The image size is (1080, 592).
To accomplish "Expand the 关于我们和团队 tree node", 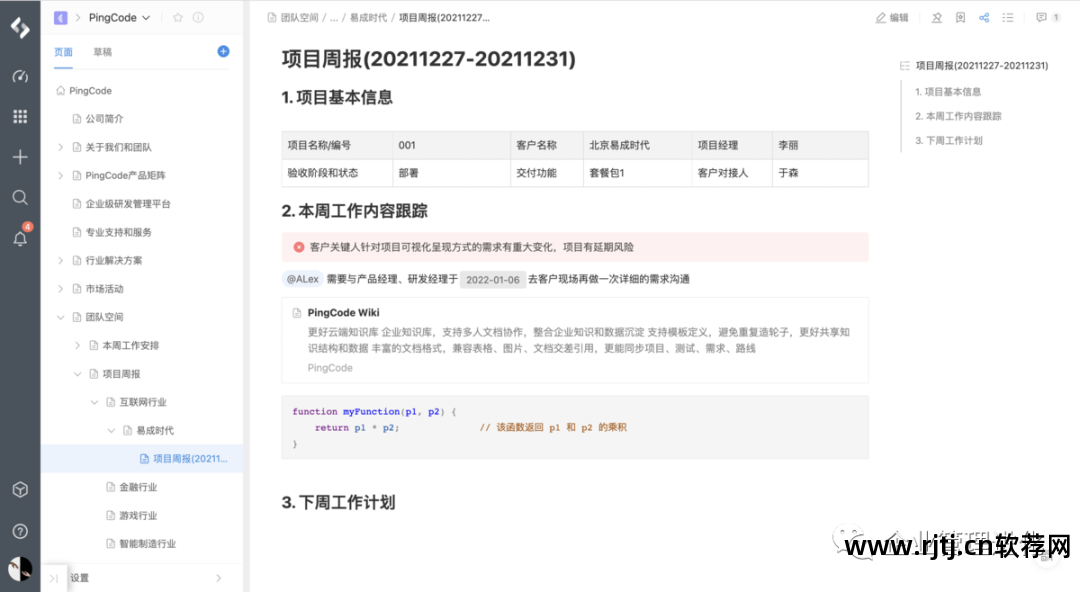I will point(61,147).
